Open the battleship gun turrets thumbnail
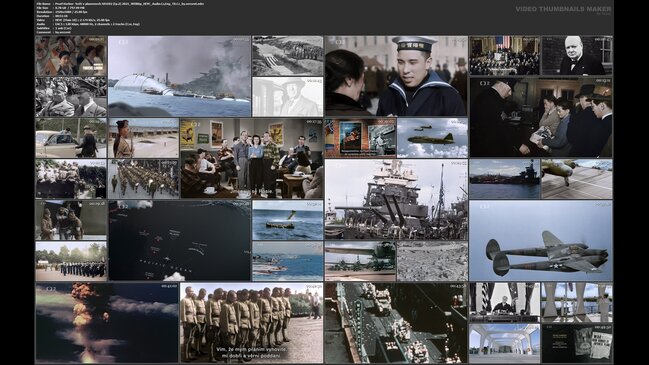 pyautogui.click(x=397, y=199)
